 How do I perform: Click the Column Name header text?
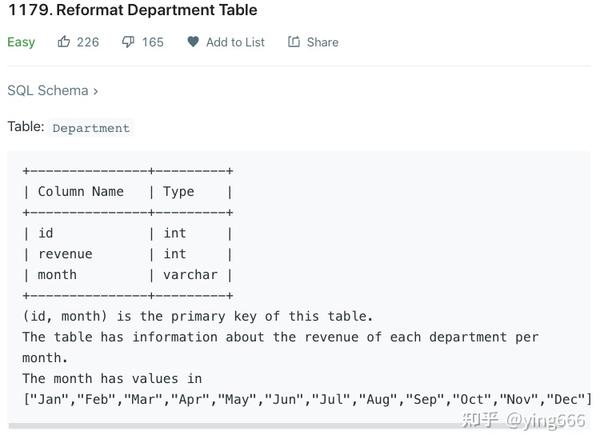[81, 191]
